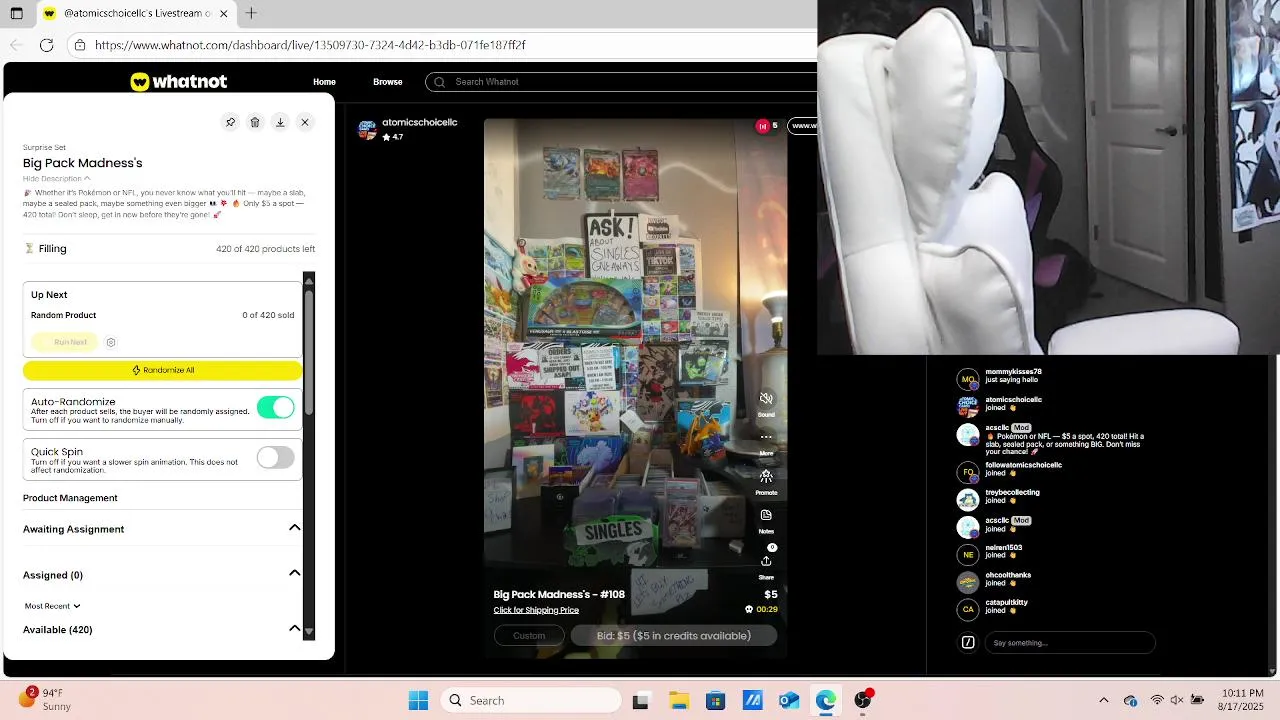Reload the page with browser refresh

coord(46,45)
